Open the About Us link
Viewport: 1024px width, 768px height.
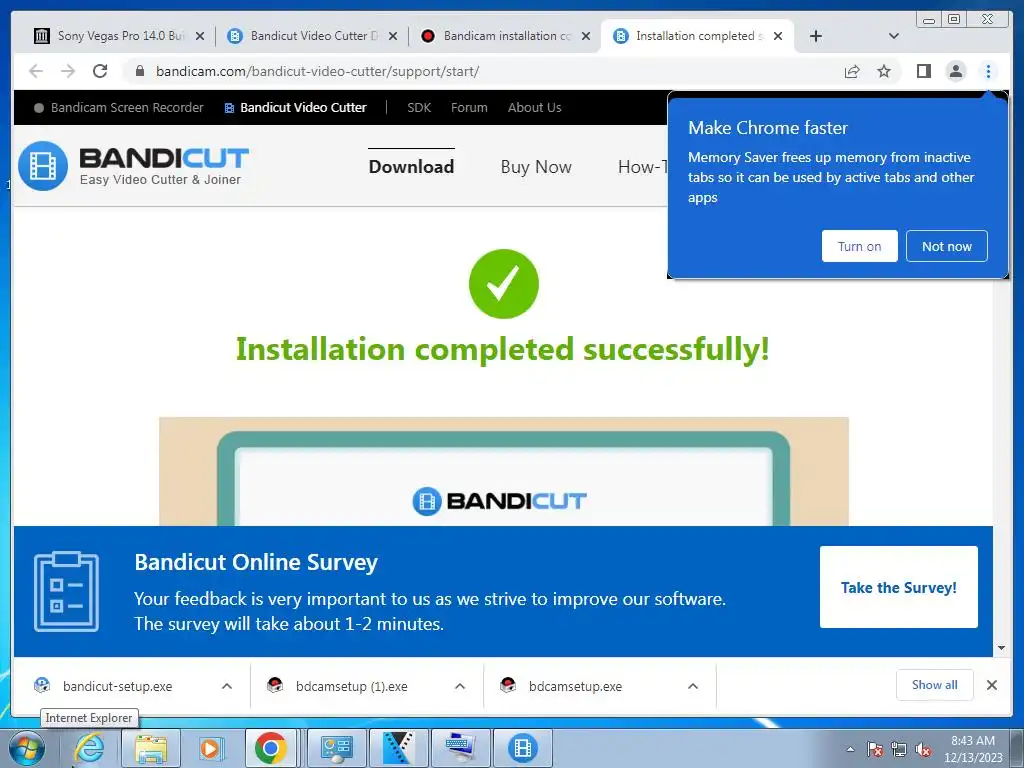(x=534, y=108)
